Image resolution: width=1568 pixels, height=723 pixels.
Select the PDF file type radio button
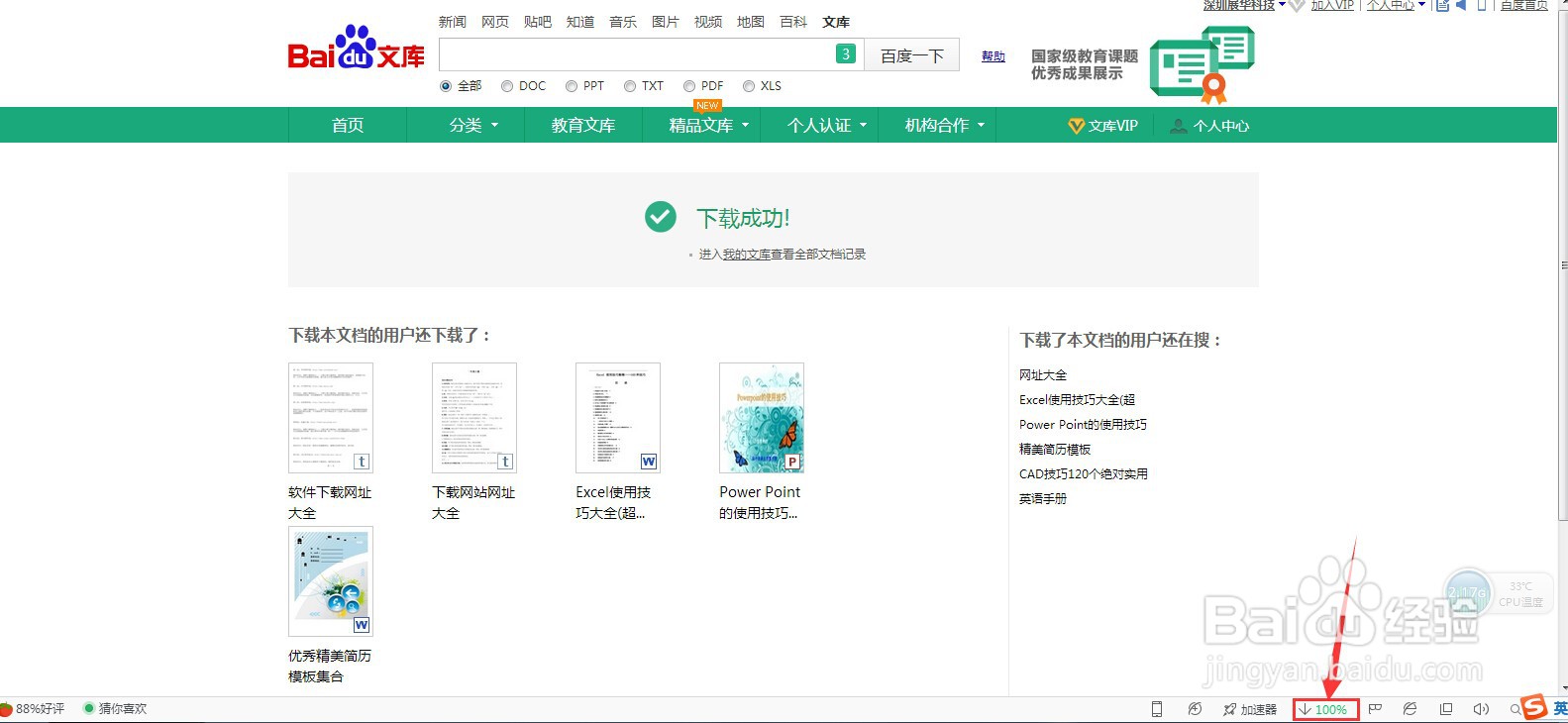click(689, 86)
